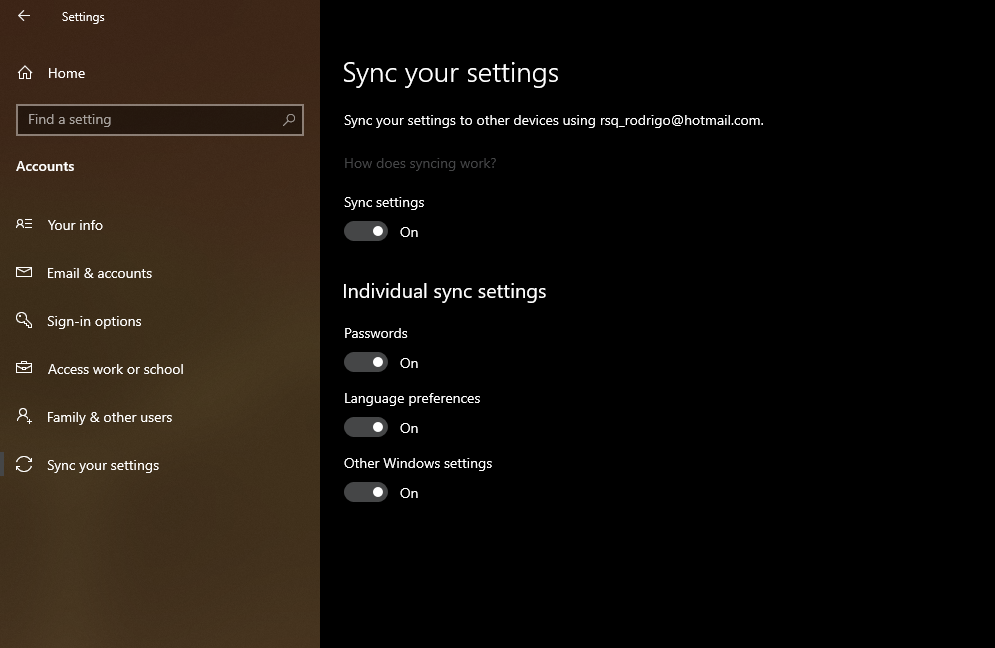995x648 pixels.
Task: Click the Language preferences label
Action: point(412,399)
